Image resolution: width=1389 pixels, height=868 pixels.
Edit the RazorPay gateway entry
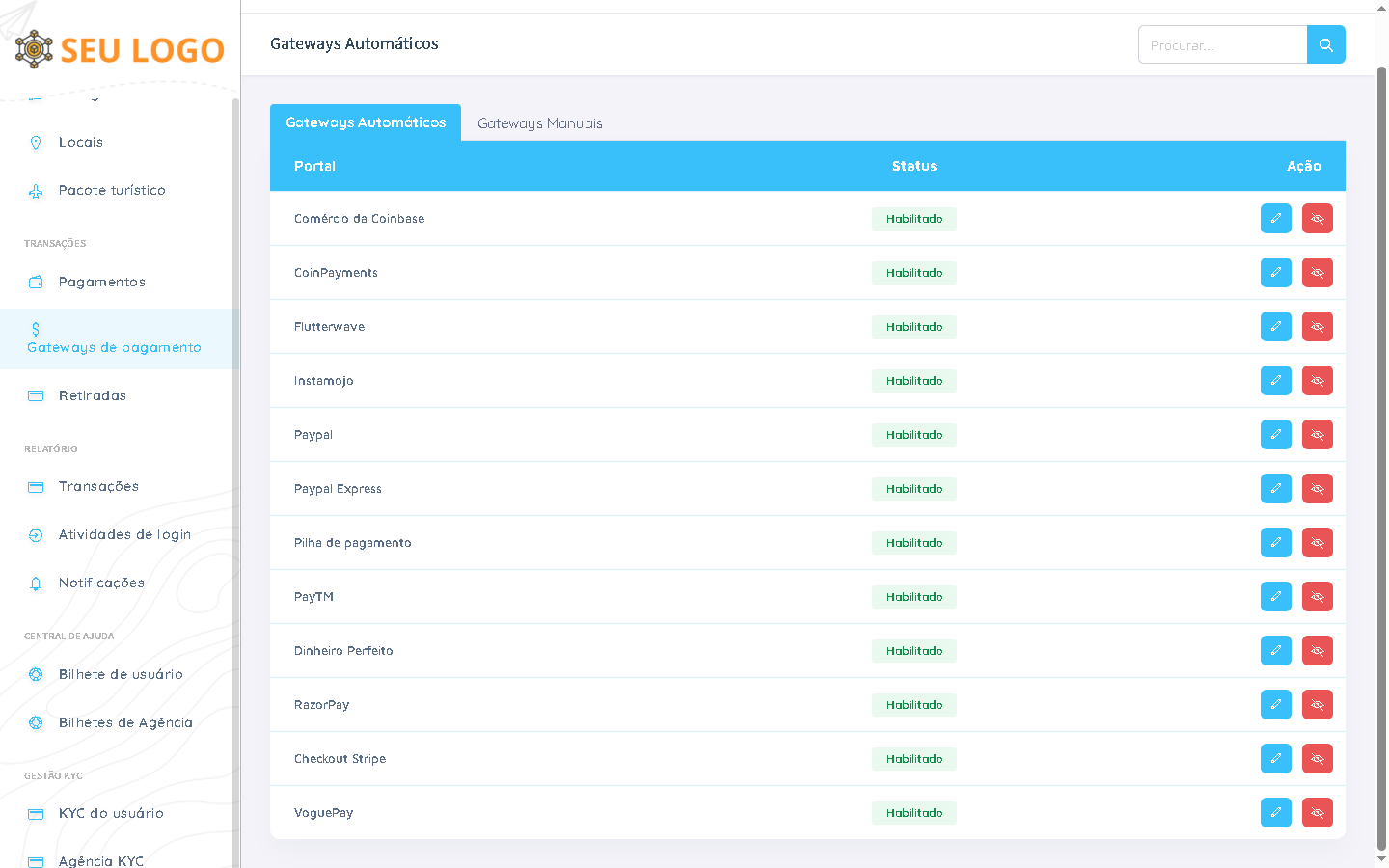point(1275,705)
